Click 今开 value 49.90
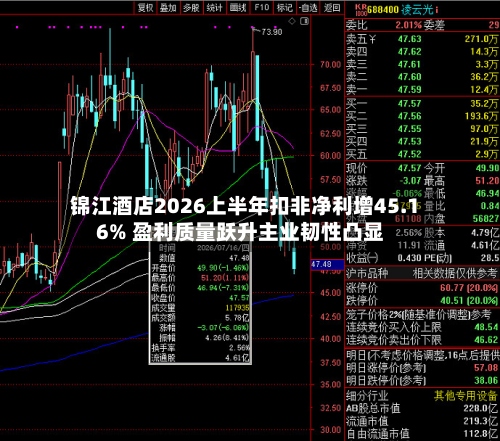Image resolution: width=500 pixels, height=441 pixels. pos(487,168)
